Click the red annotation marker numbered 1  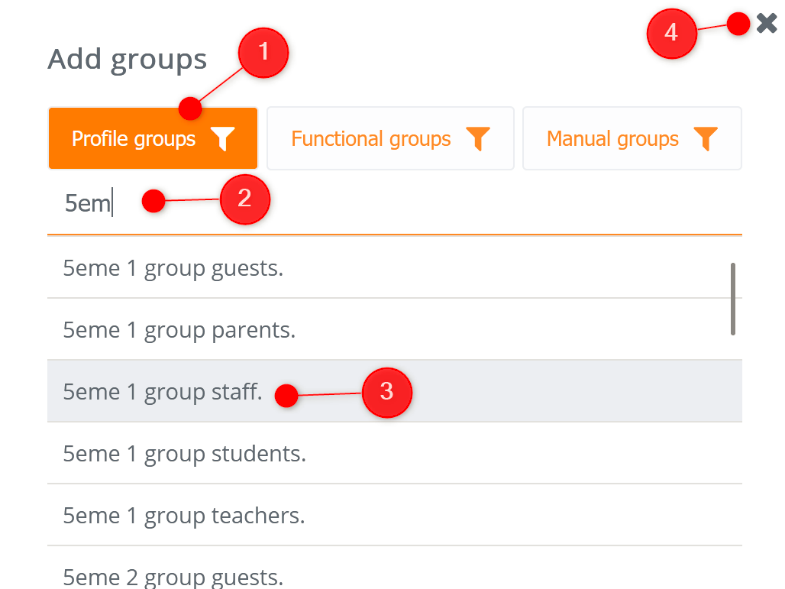click(x=263, y=53)
